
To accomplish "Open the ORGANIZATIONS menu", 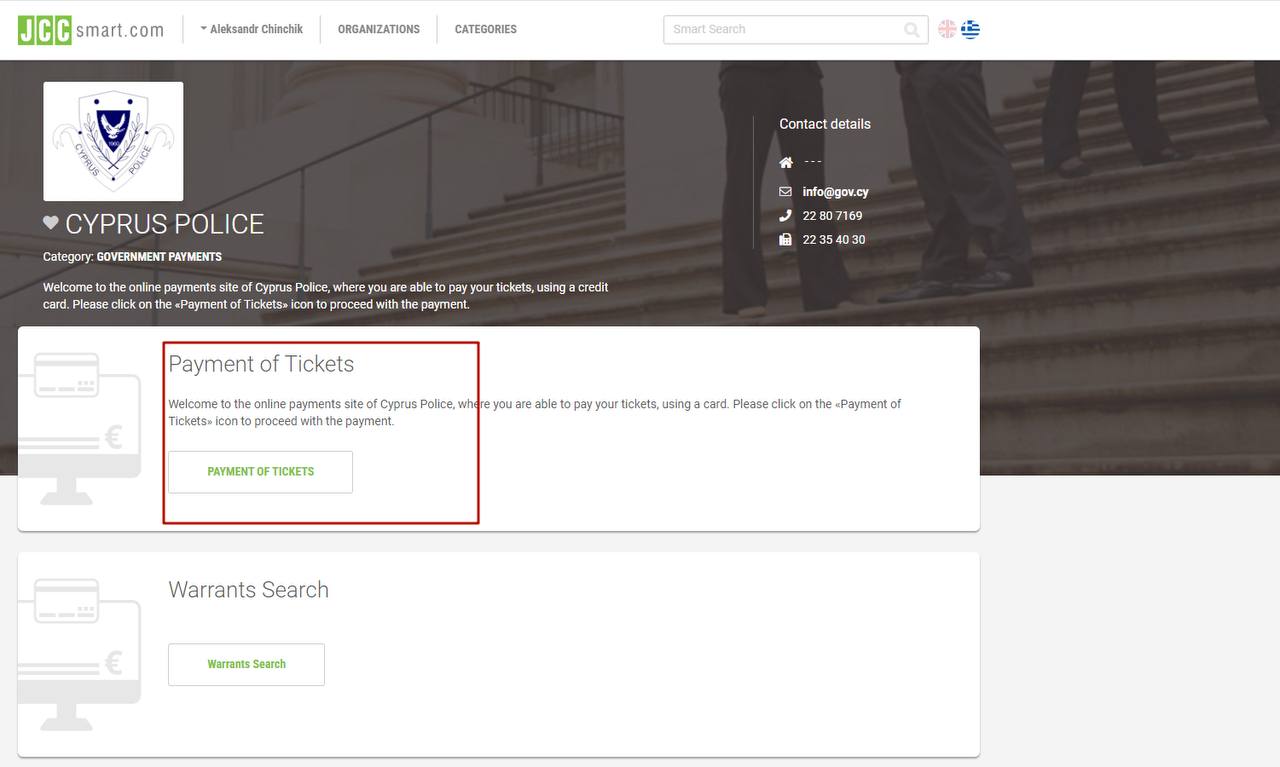I will pyautogui.click(x=378, y=29).
